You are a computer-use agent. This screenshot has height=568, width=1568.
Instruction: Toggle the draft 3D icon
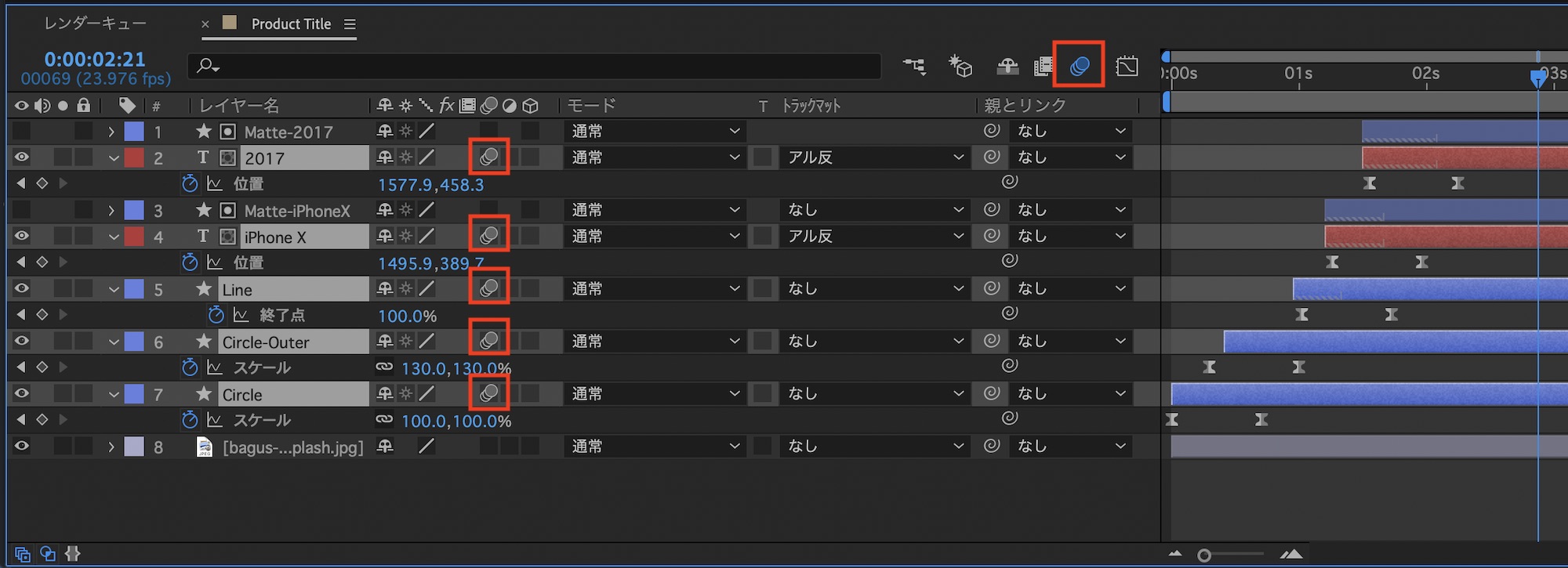point(960,66)
